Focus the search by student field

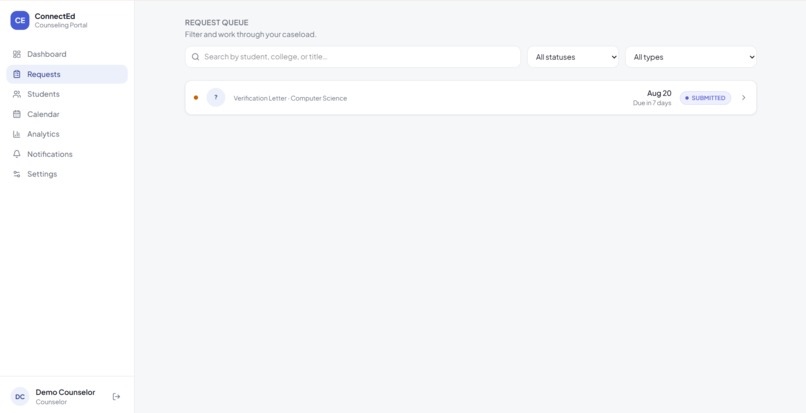[353, 57]
